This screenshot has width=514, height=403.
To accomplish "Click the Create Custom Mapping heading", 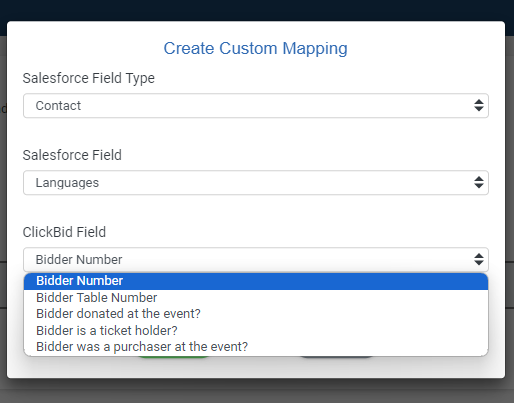I will [255, 49].
